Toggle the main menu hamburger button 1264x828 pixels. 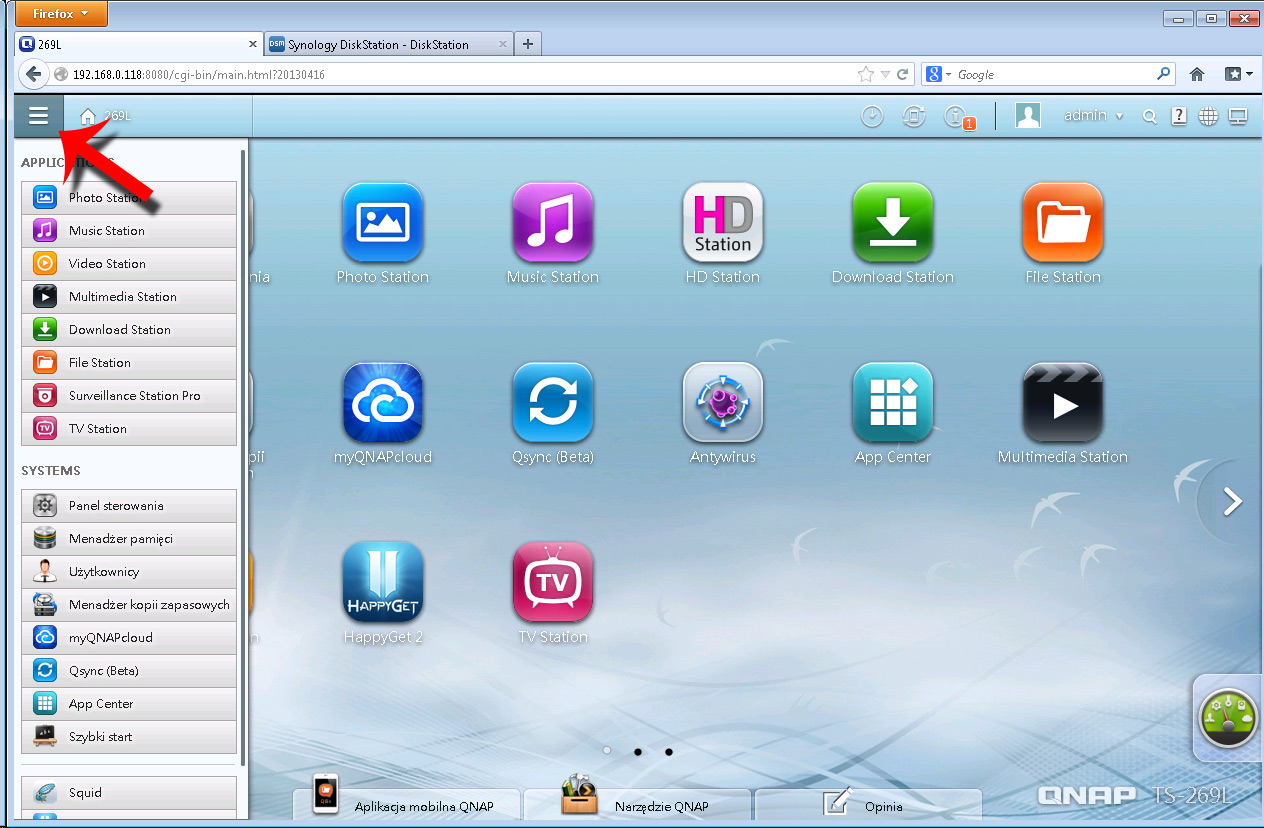(39, 116)
